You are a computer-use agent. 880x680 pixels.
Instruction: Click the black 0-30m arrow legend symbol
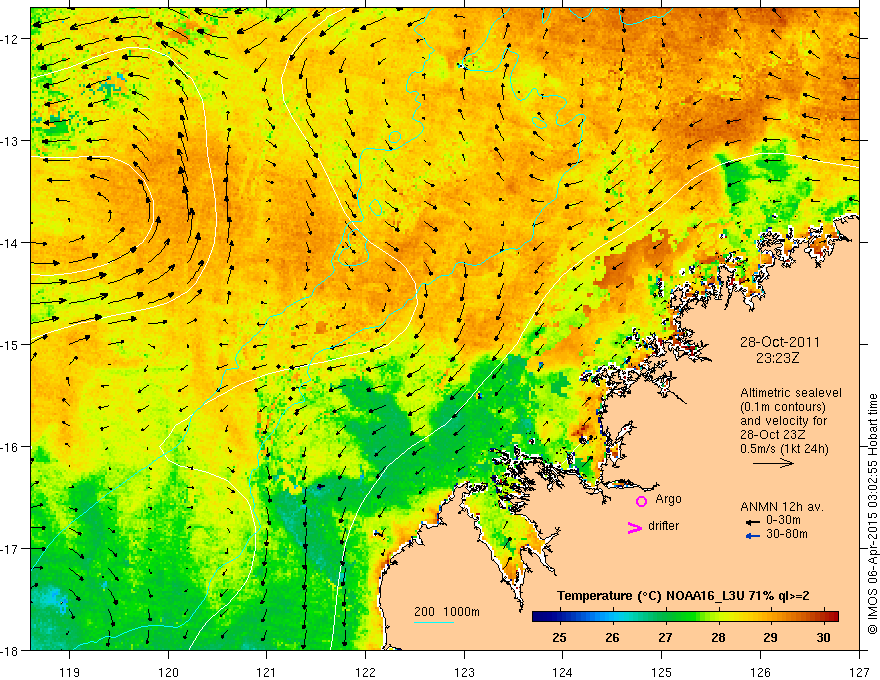coord(753,522)
